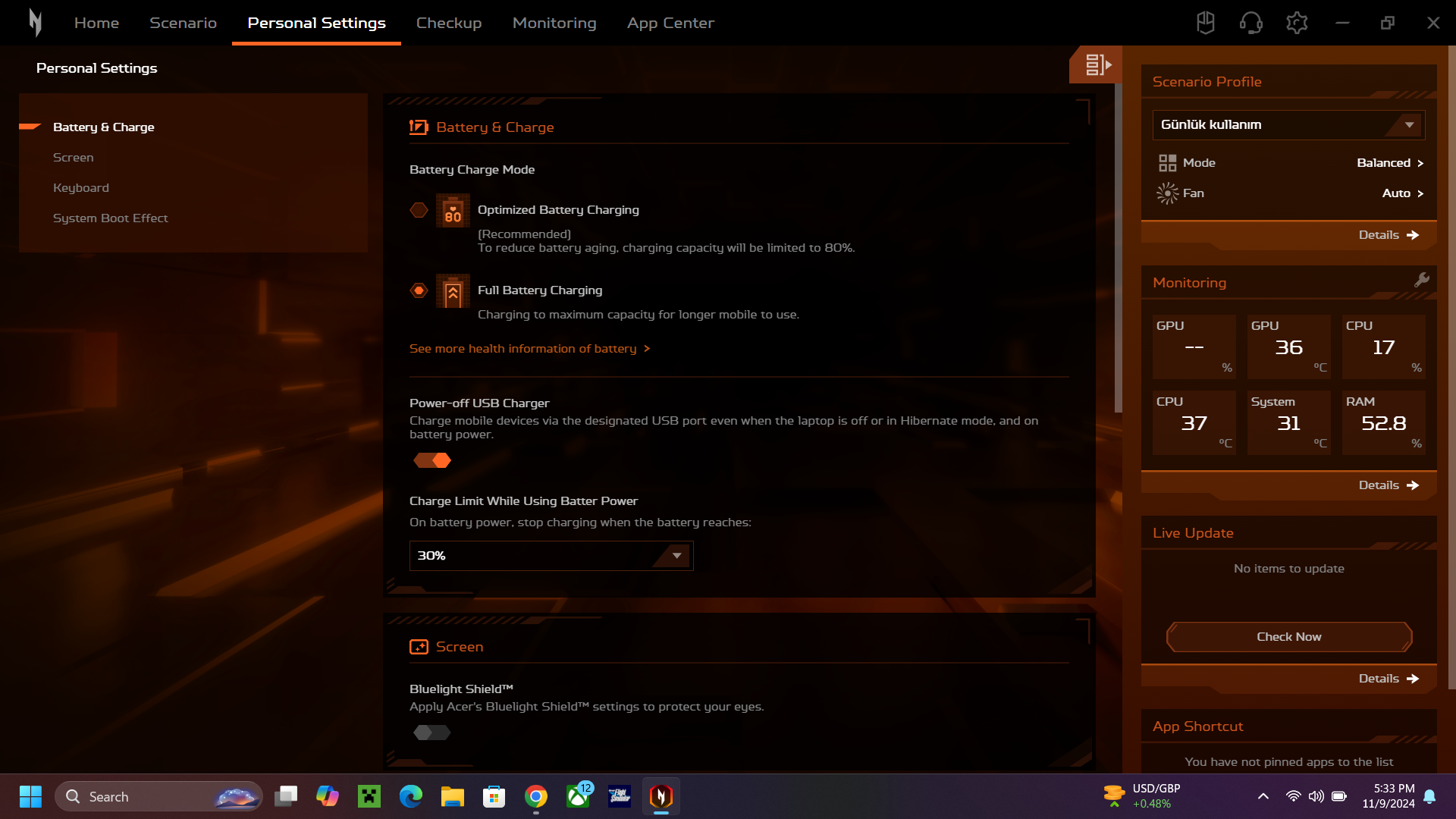
Task: Click the Predator logo icon
Action: pyautogui.click(x=35, y=23)
